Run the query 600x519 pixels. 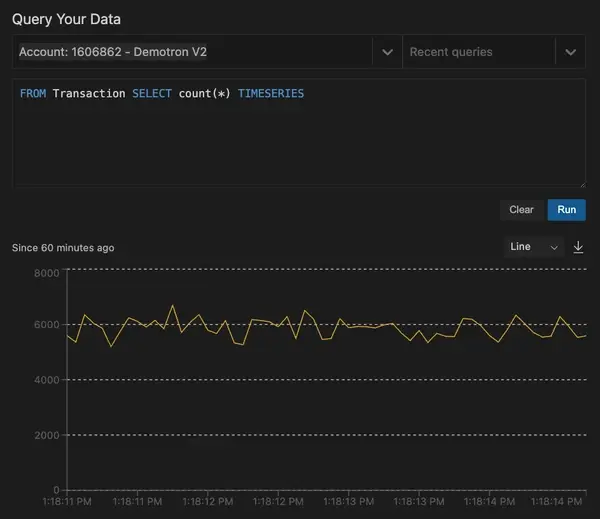click(x=566, y=210)
